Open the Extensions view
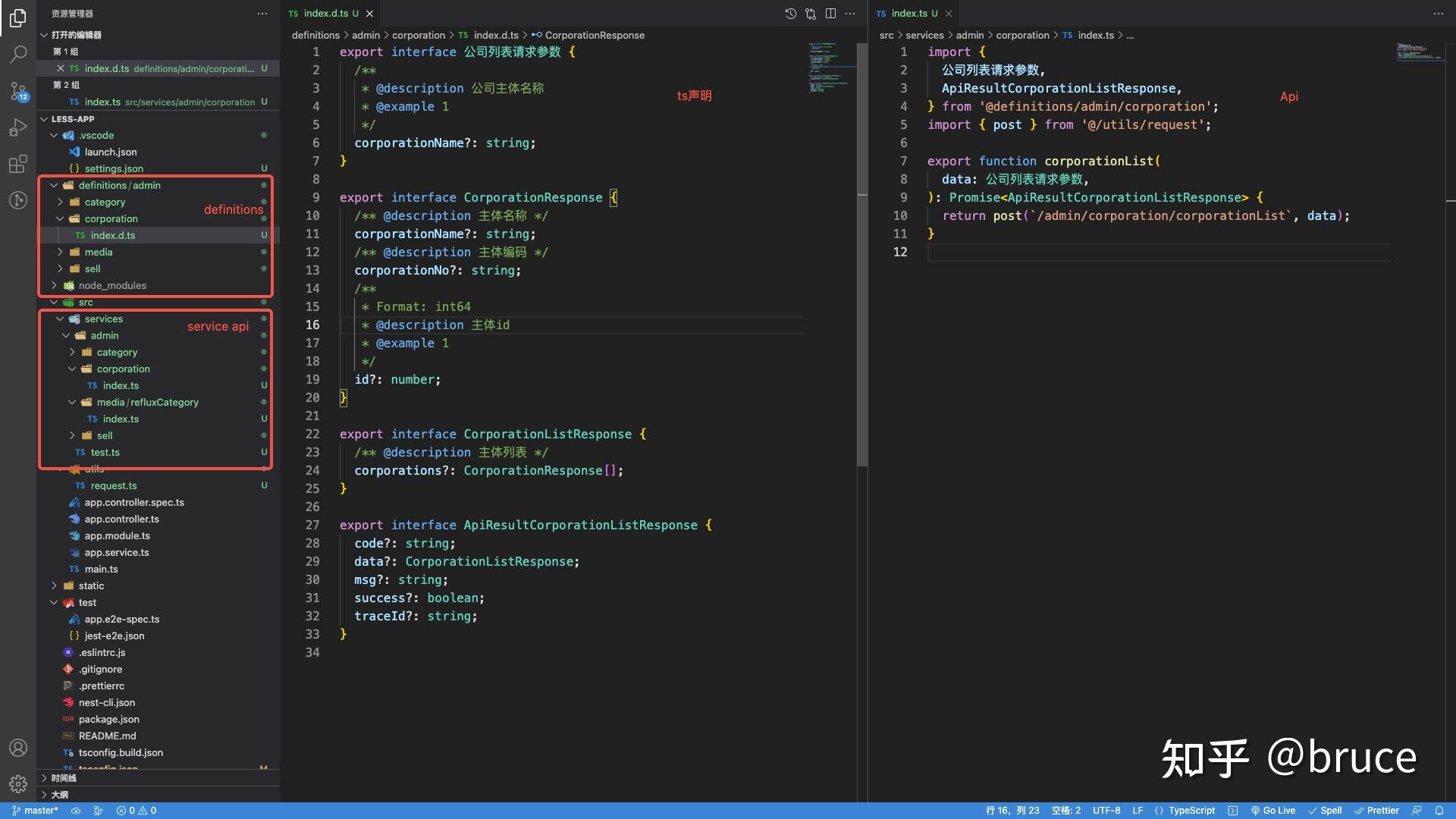 [x=18, y=164]
